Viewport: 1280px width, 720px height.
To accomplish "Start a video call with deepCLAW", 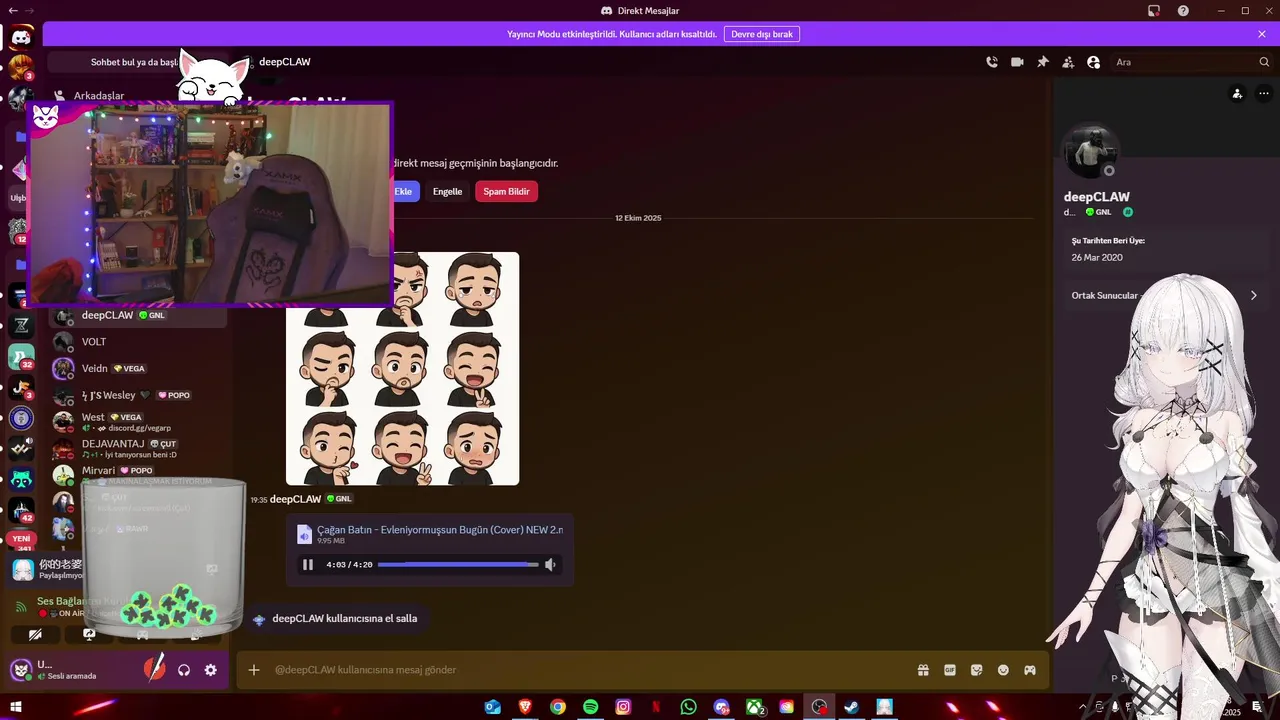I will click(1017, 62).
